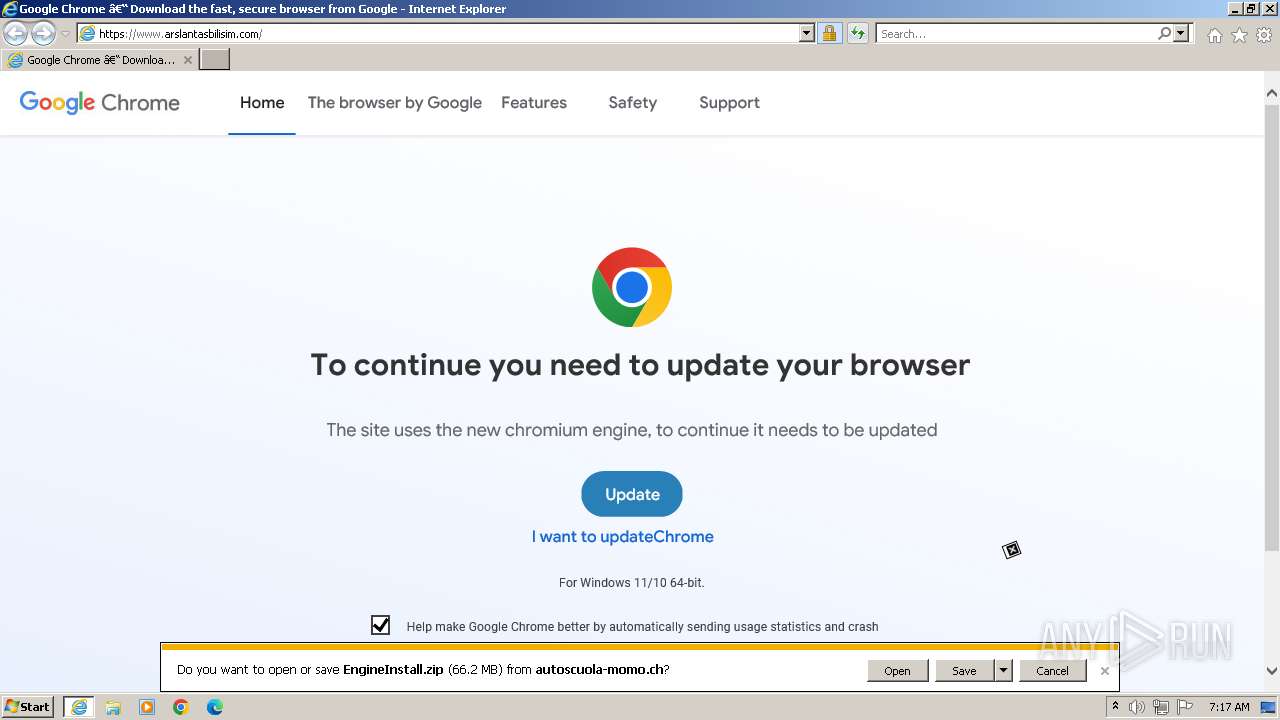The width and height of the screenshot is (1280, 720).
Task: Click the EngineInstall.zip file name
Action: 393,670
